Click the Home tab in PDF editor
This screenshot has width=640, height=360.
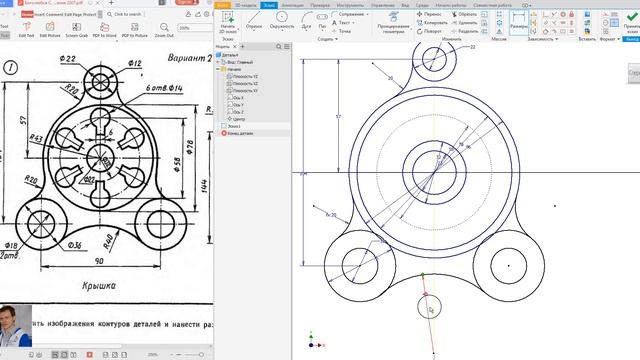tap(27, 14)
